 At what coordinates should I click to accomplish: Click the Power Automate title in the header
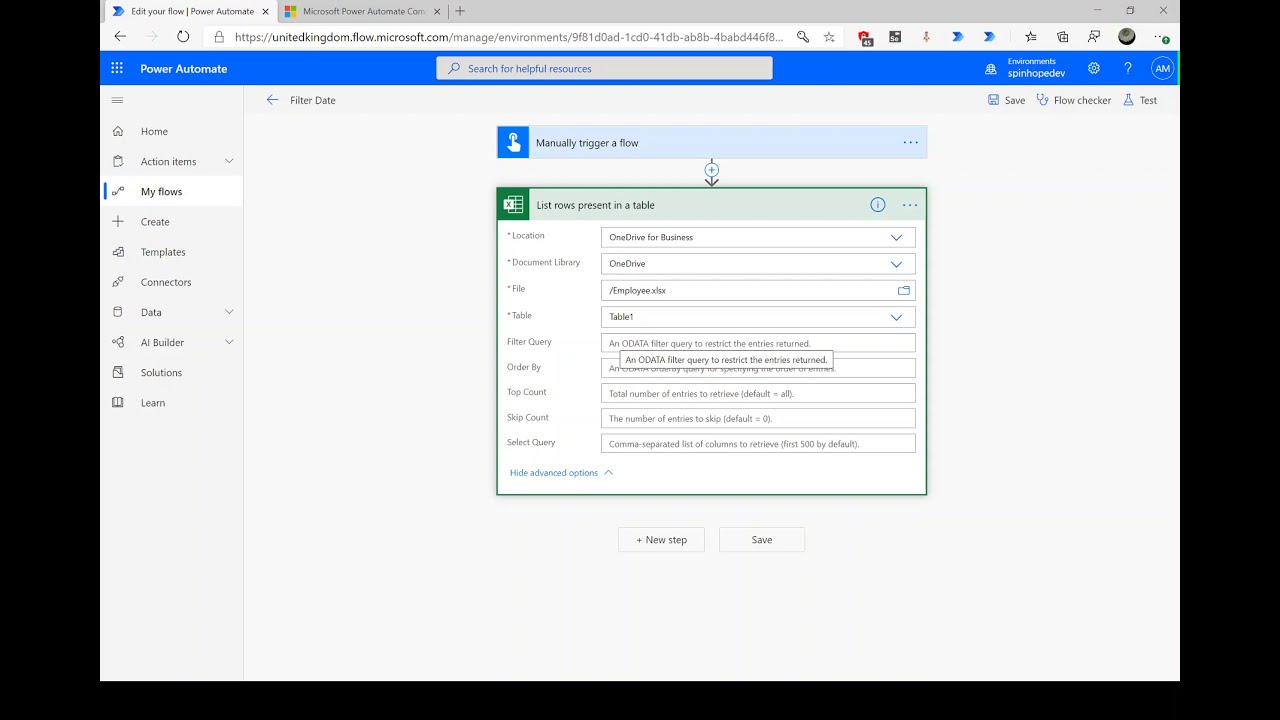point(184,68)
